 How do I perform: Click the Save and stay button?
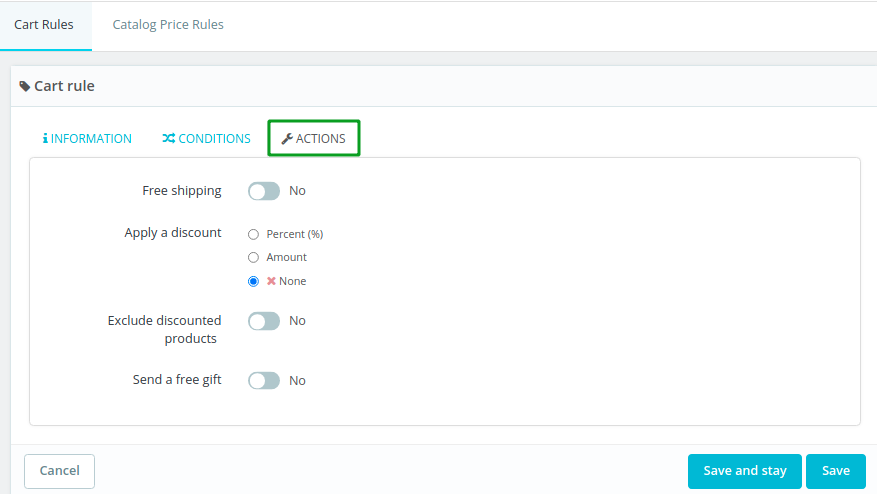click(744, 471)
